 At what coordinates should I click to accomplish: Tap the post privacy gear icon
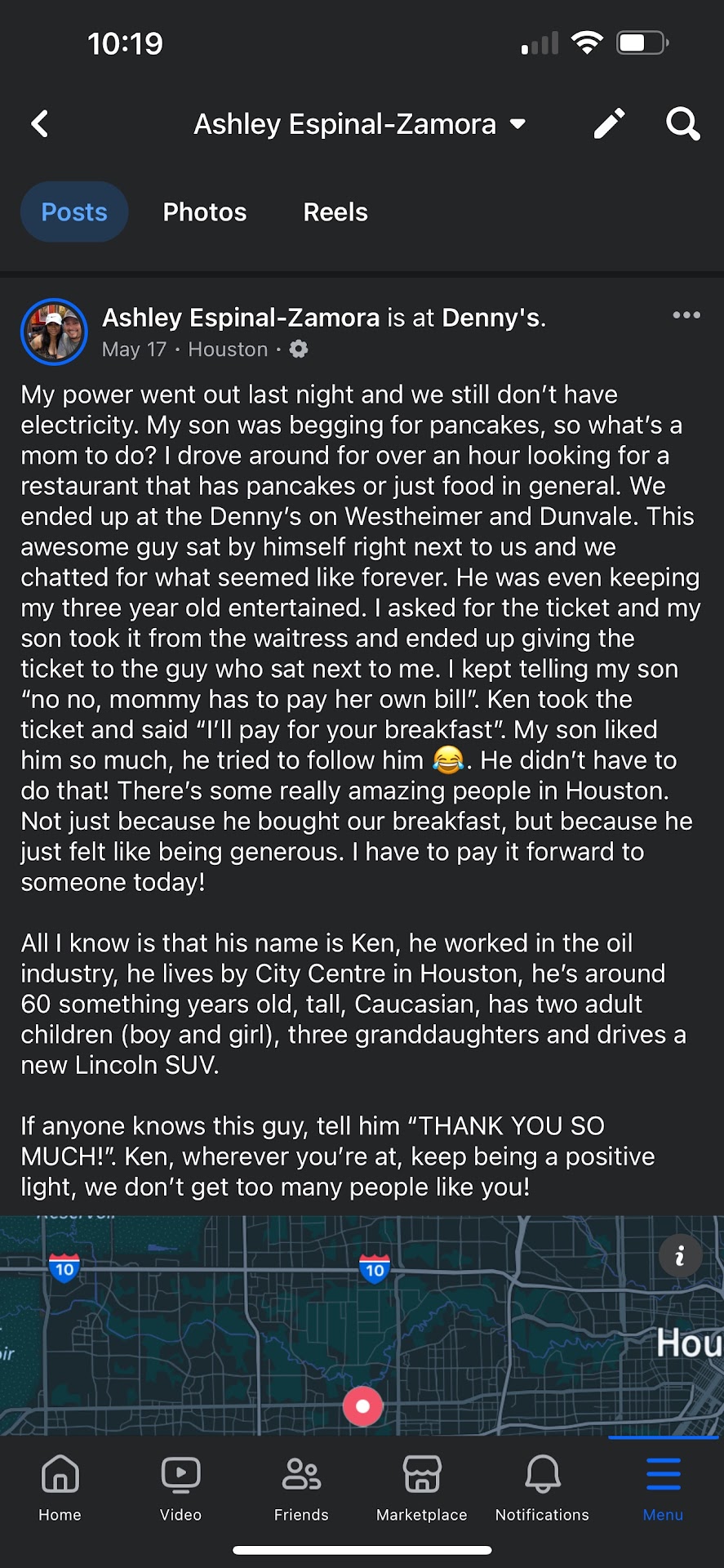(x=299, y=350)
